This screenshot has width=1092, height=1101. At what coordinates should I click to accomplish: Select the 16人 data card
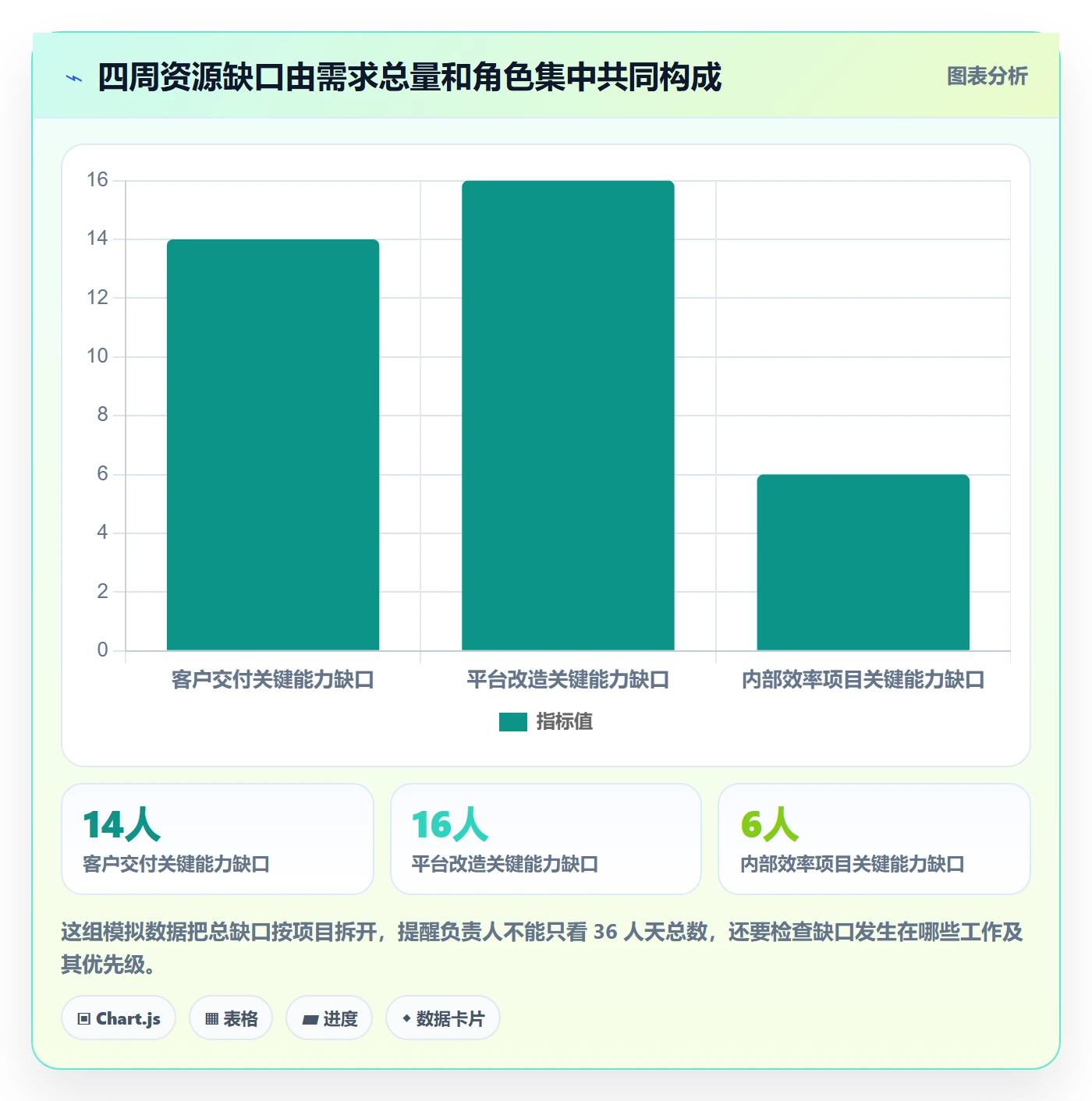[546, 839]
